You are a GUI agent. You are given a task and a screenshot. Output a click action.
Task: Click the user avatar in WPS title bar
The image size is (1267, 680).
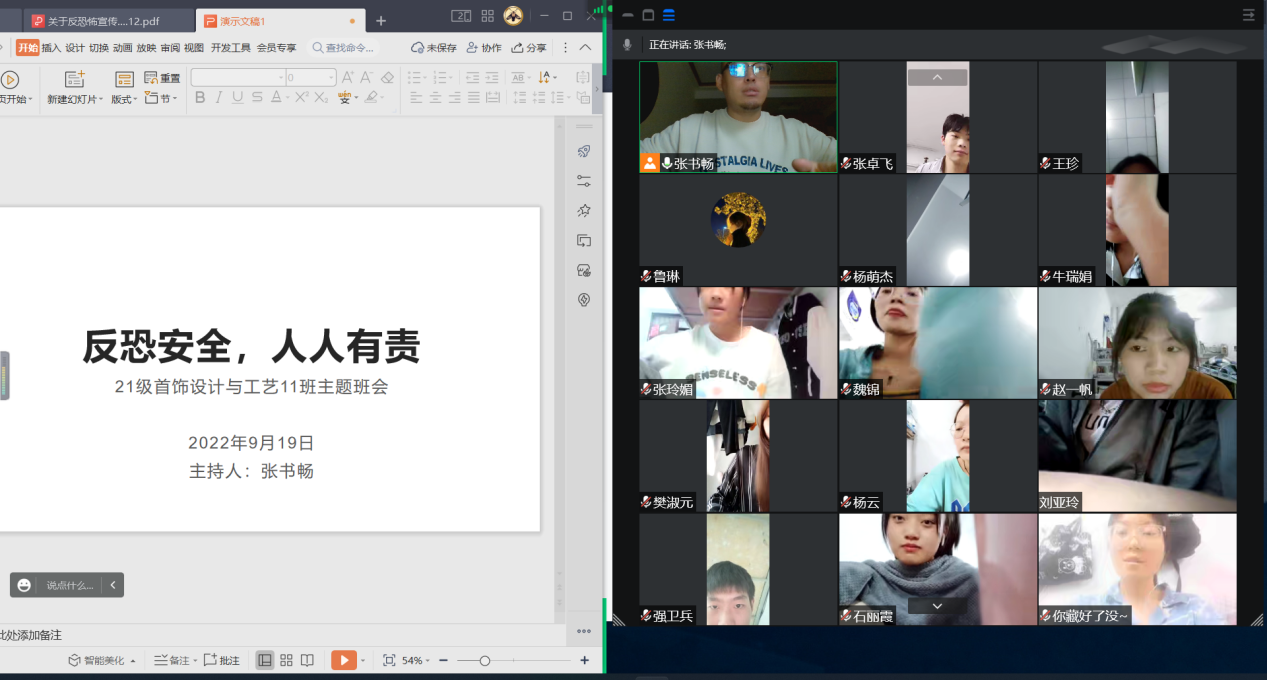coord(513,16)
